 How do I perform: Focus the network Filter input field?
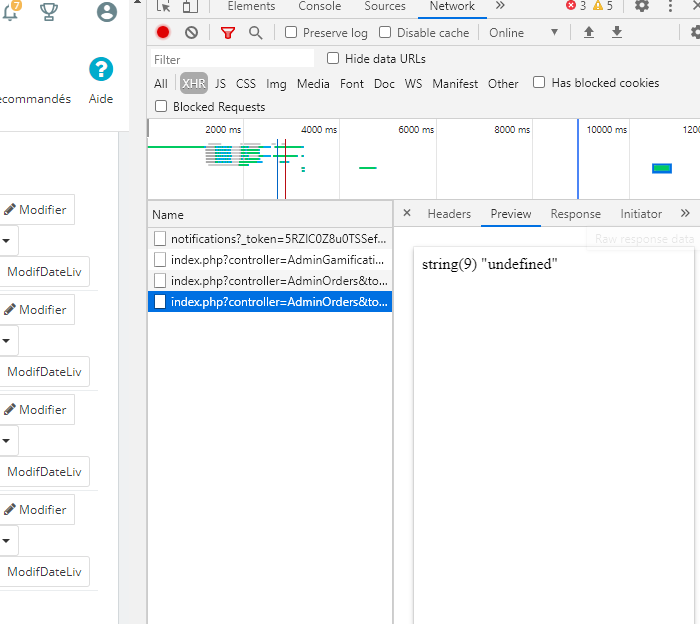(x=232, y=59)
